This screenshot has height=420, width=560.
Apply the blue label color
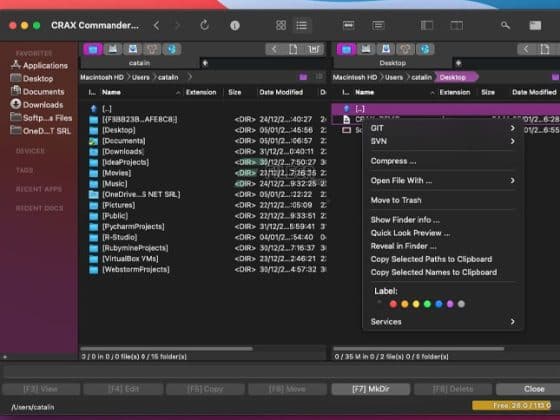(439, 304)
